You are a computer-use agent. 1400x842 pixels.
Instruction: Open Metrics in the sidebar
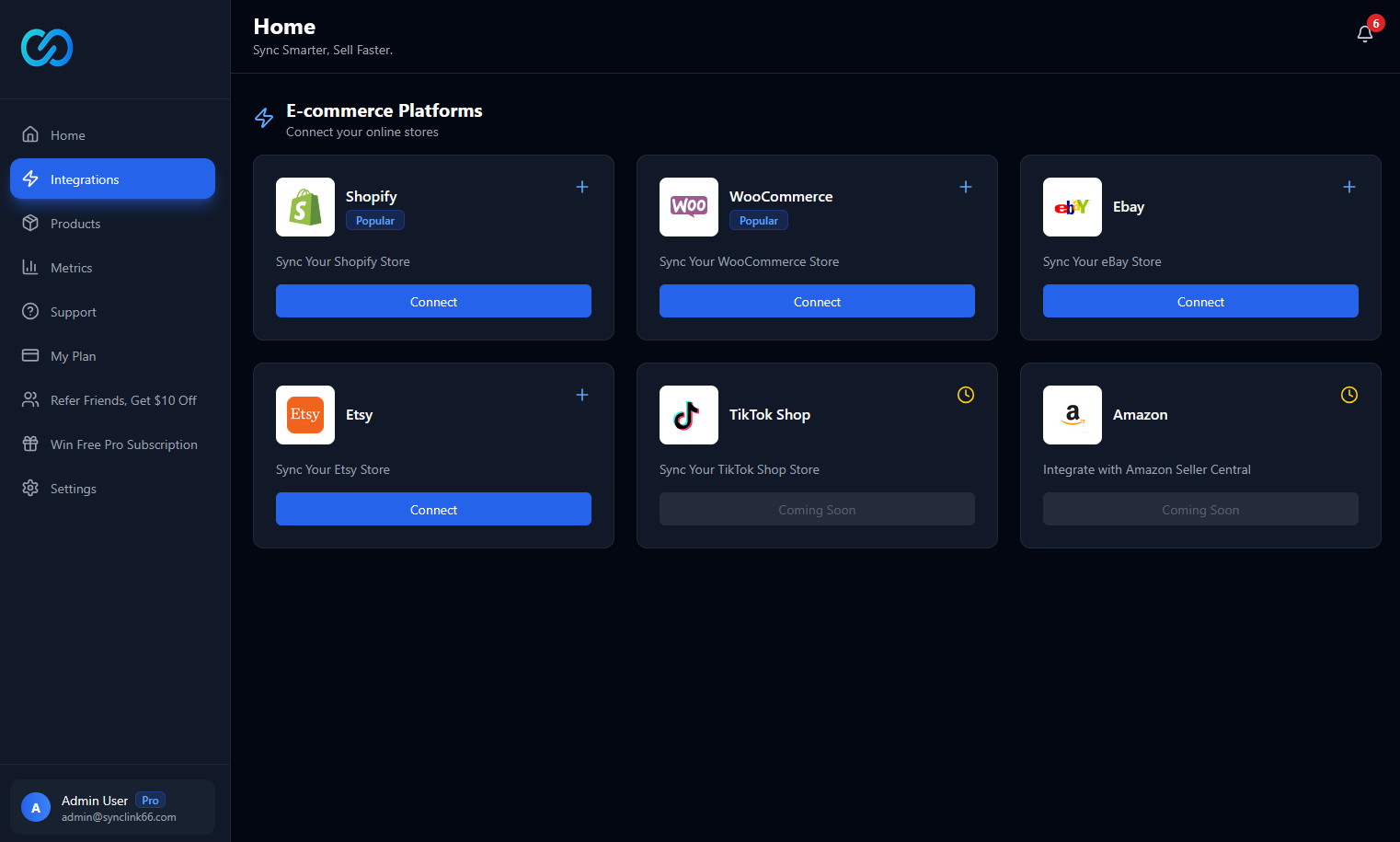pos(112,267)
